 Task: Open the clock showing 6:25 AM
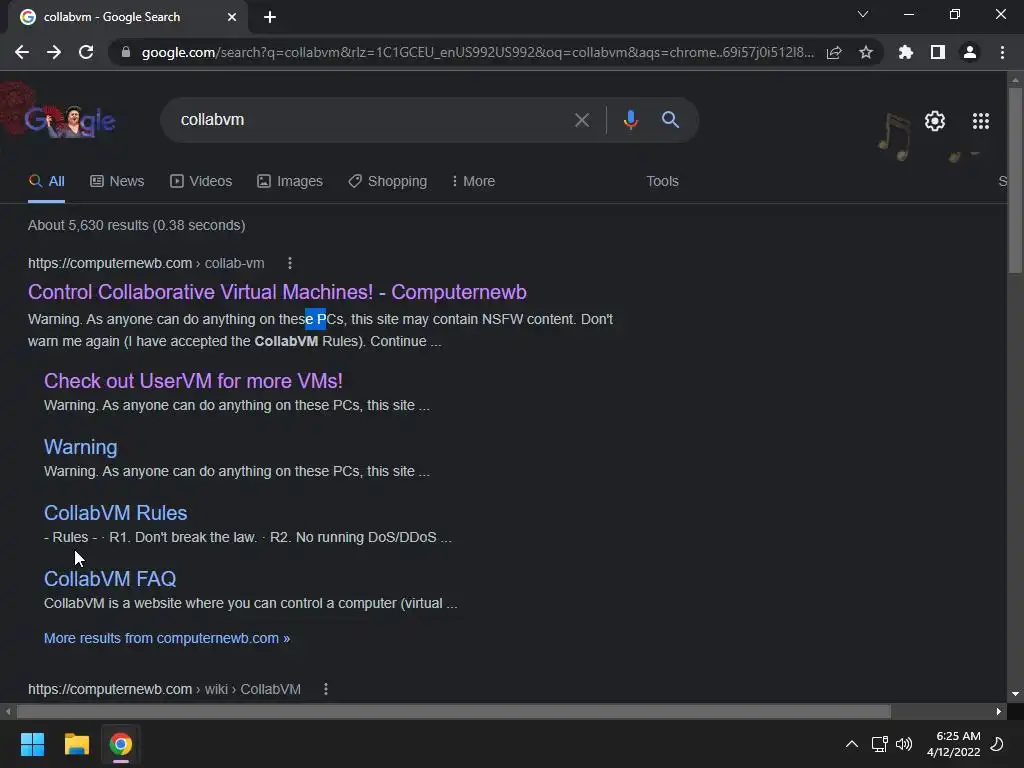(953, 744)
